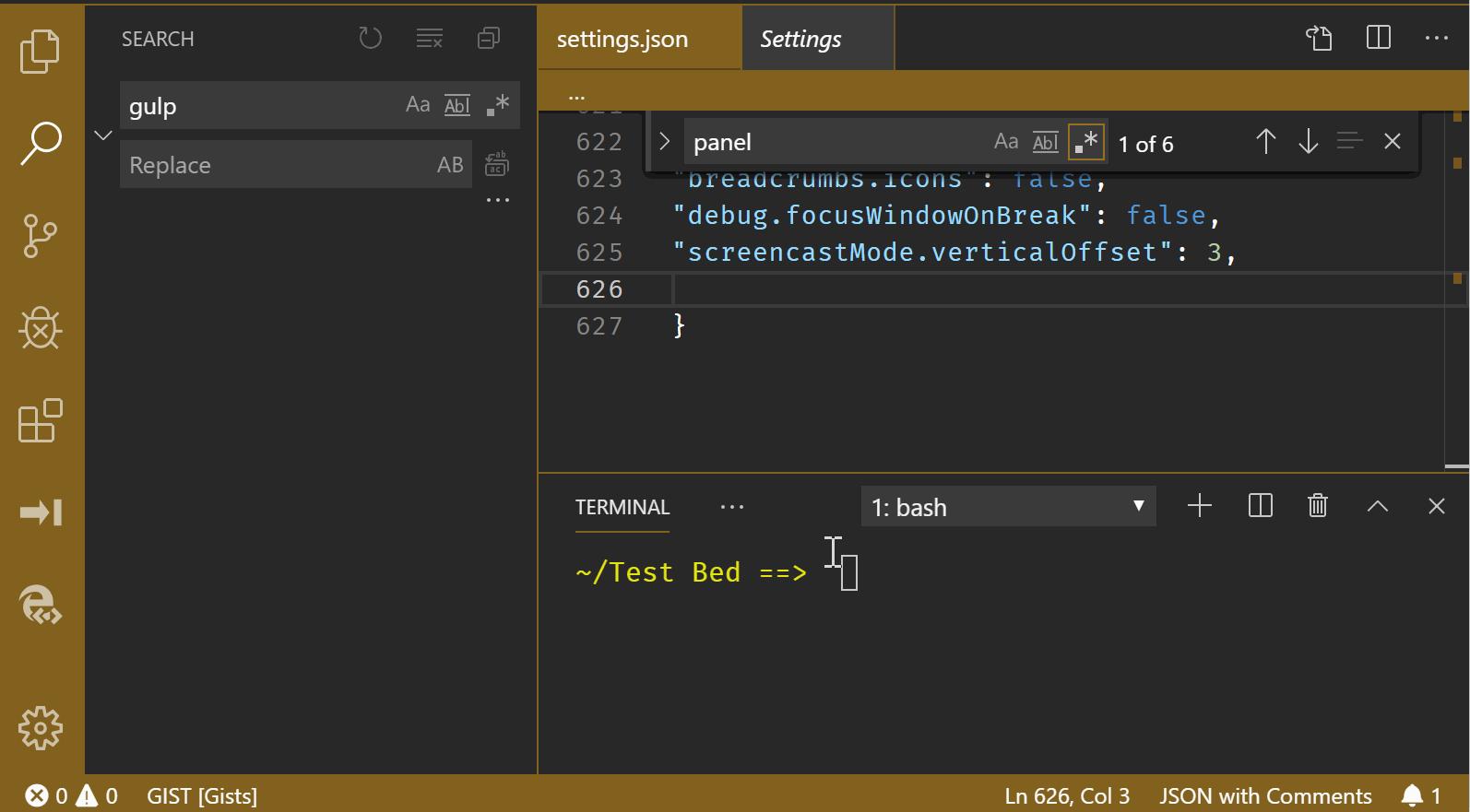Click the "screencastMode.verticalOffset" setting text

(923, 253)
